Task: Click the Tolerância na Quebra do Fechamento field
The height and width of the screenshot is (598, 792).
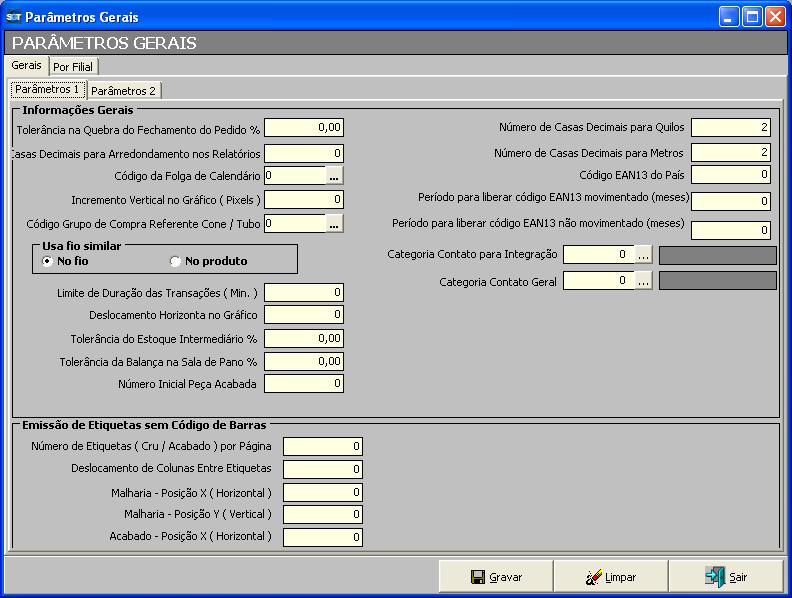Action: (x=304, y=128)
